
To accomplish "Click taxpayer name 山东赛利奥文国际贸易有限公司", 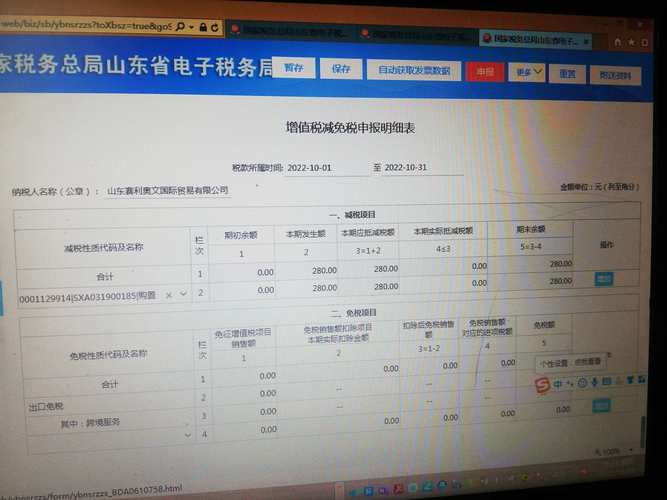I will tap(168, 190).
